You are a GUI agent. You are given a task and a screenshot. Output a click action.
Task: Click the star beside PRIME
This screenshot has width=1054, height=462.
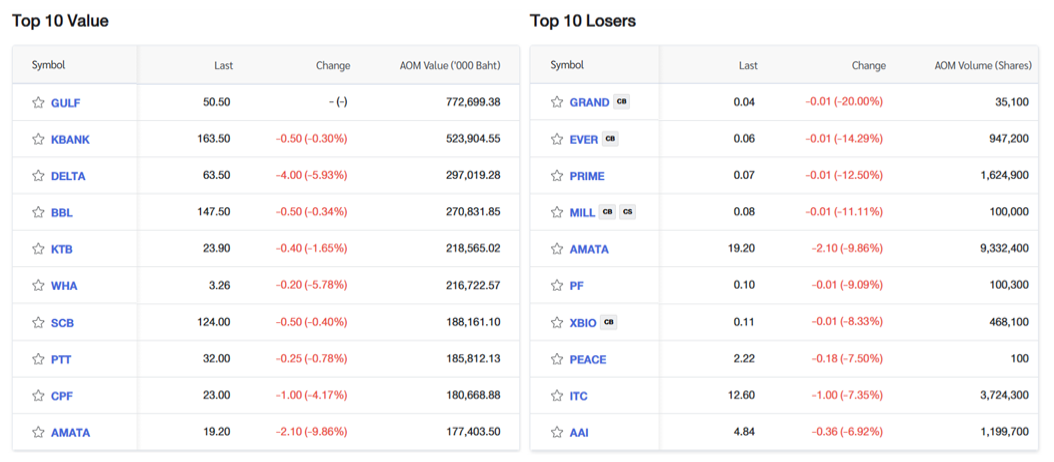click(x=557, y=176)
